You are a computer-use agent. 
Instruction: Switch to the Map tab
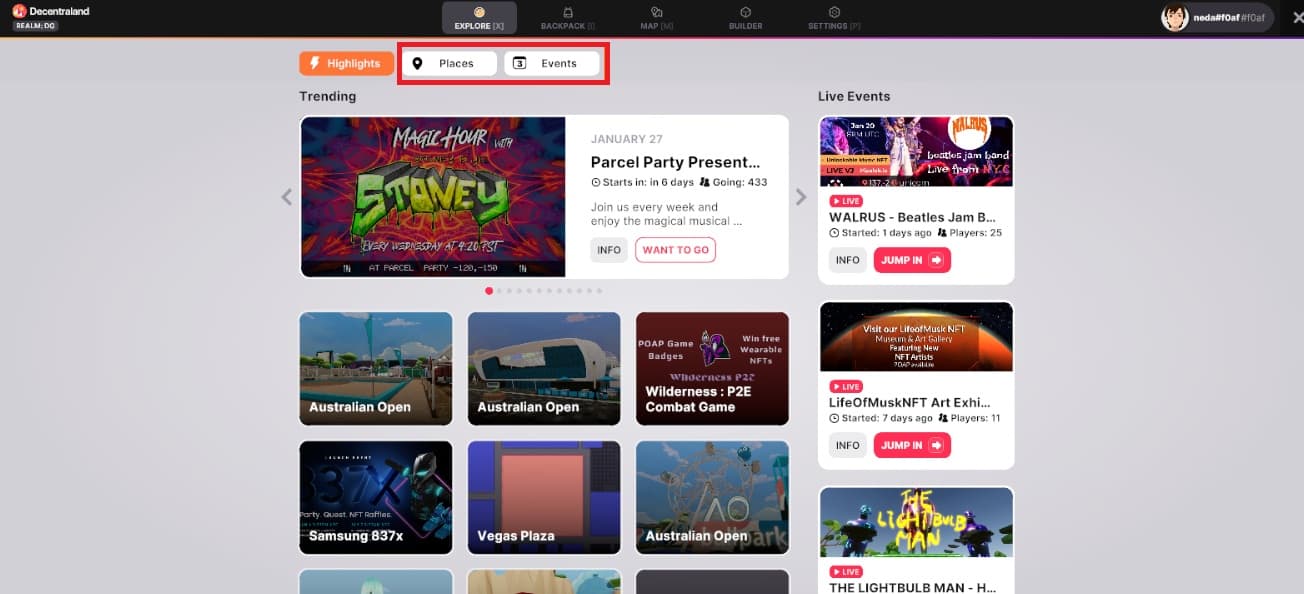[x=657, y=17]
